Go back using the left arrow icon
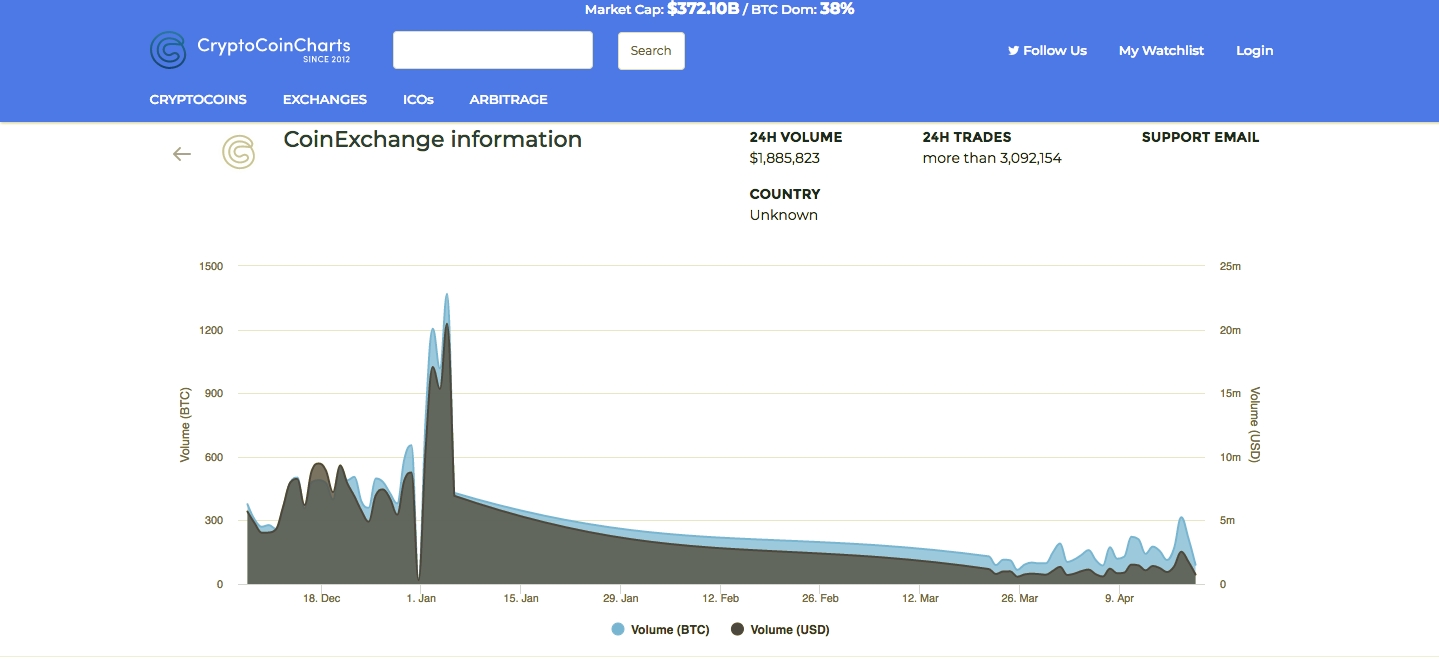 [182, 154]
